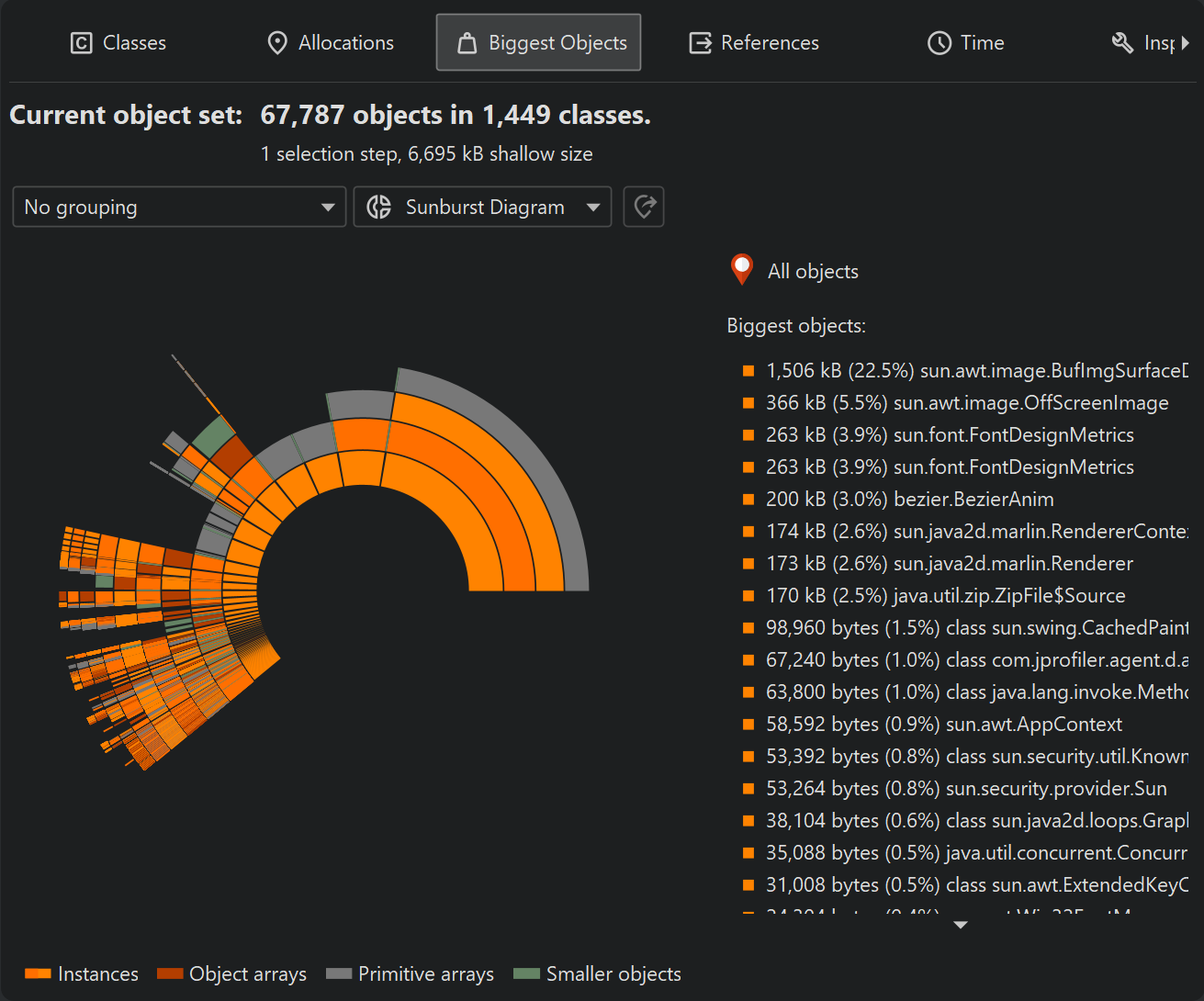1204x1001 pixels.
Task: Click the Instances legend color swatch
Action: [x=38, y=973]
